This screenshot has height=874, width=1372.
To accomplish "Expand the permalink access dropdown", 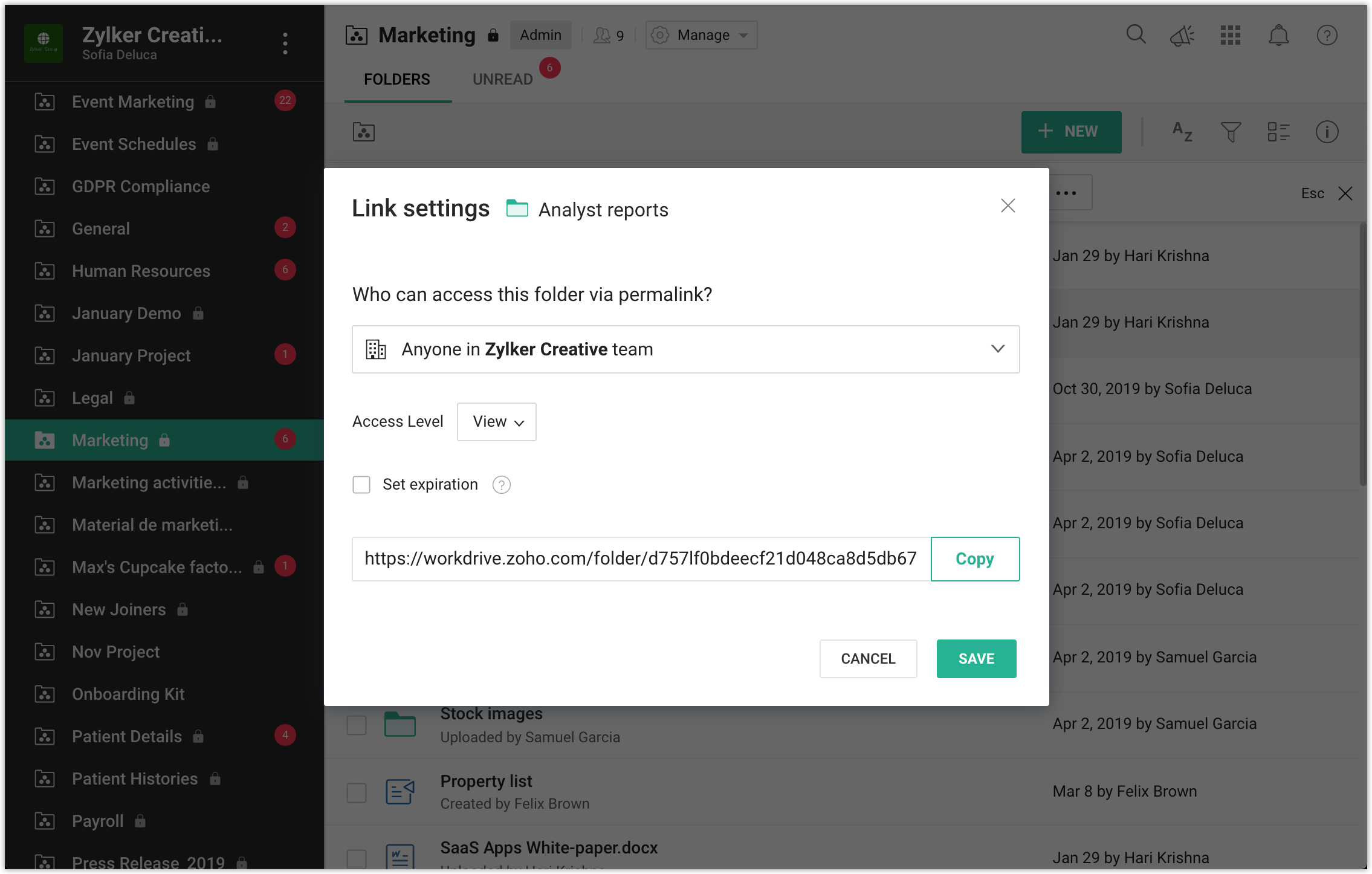I will tap(685, 349).
